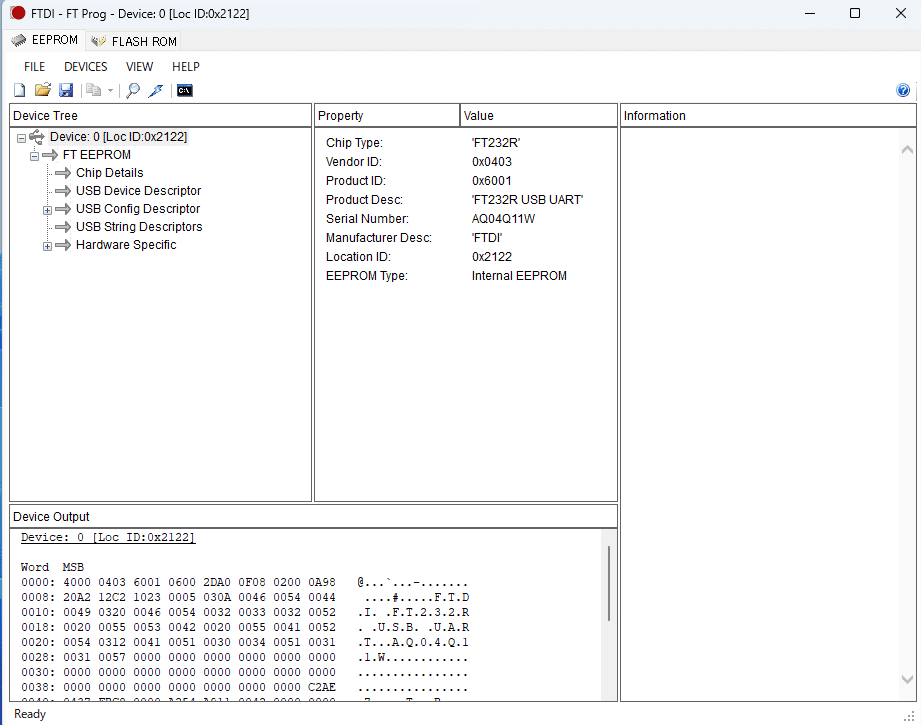This screenshot has height=725, width=921.
Task: Click the New template icon in toolbar
Action: (x=19, y=90)
